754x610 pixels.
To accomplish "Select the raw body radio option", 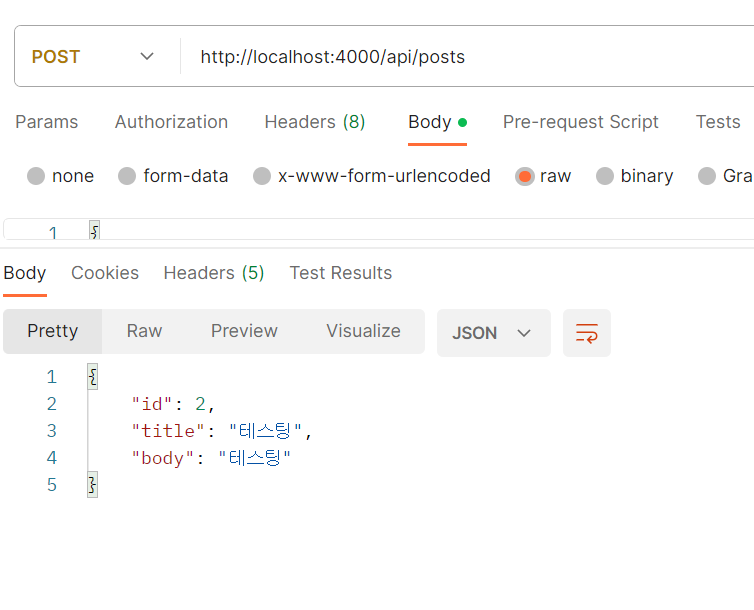I will coord(525,176).
